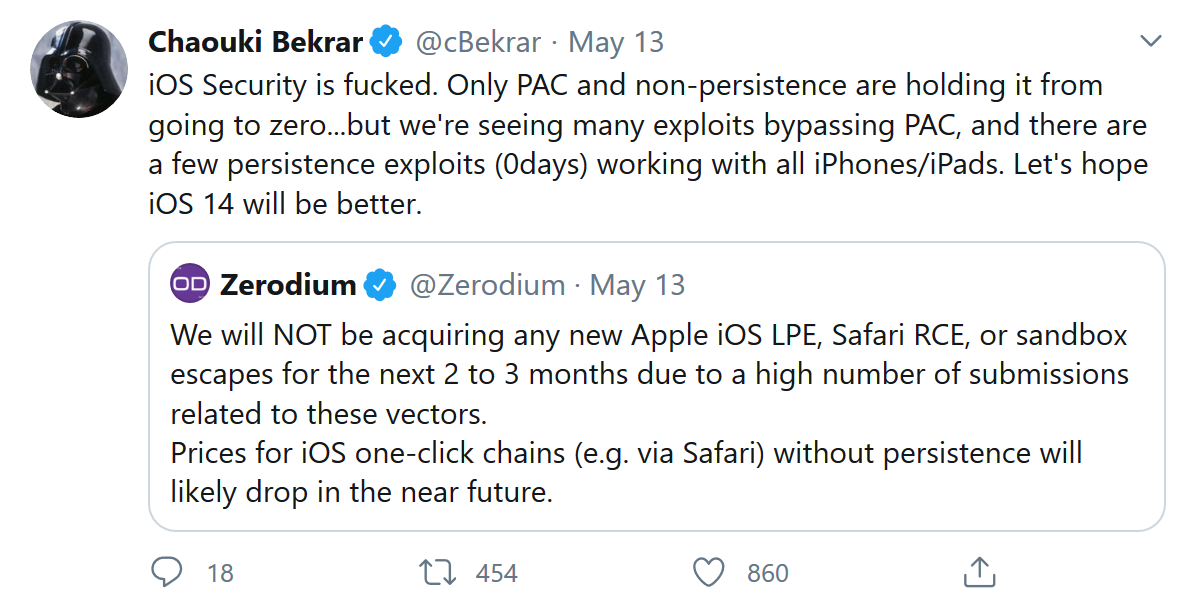Click the verified badge next to Chaouki Bekrar
1196x611 pixels.
(385, 41)
